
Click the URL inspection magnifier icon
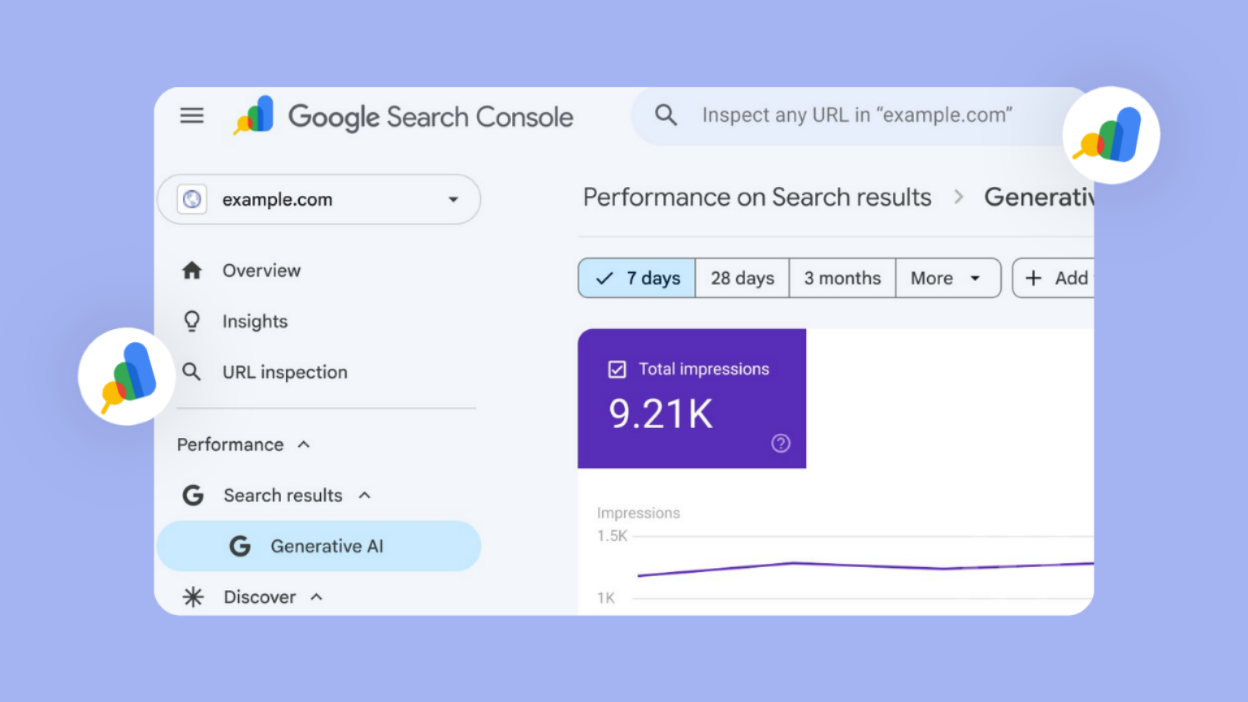click(x=192, y=372)
